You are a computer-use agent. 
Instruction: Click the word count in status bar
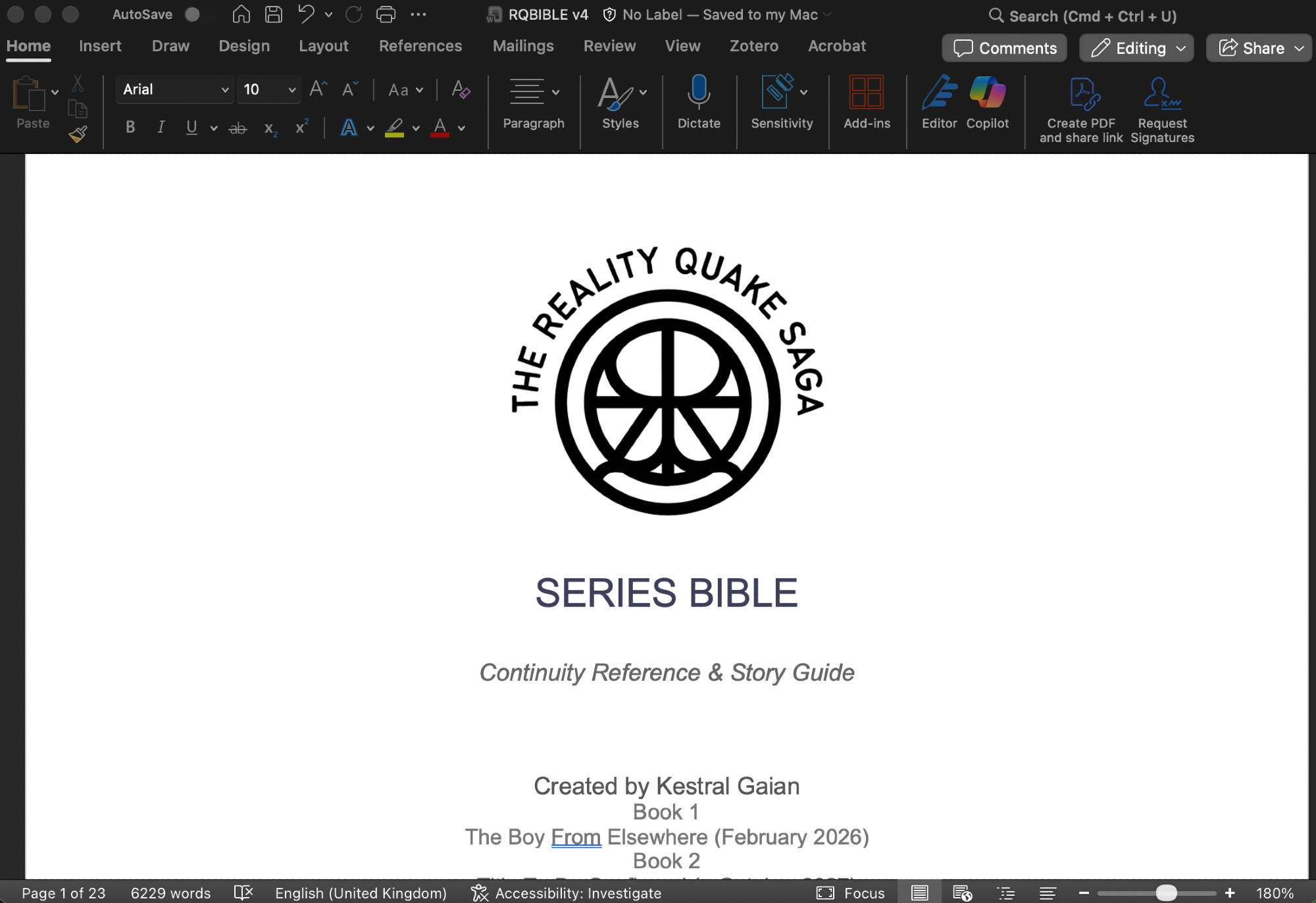170,892
